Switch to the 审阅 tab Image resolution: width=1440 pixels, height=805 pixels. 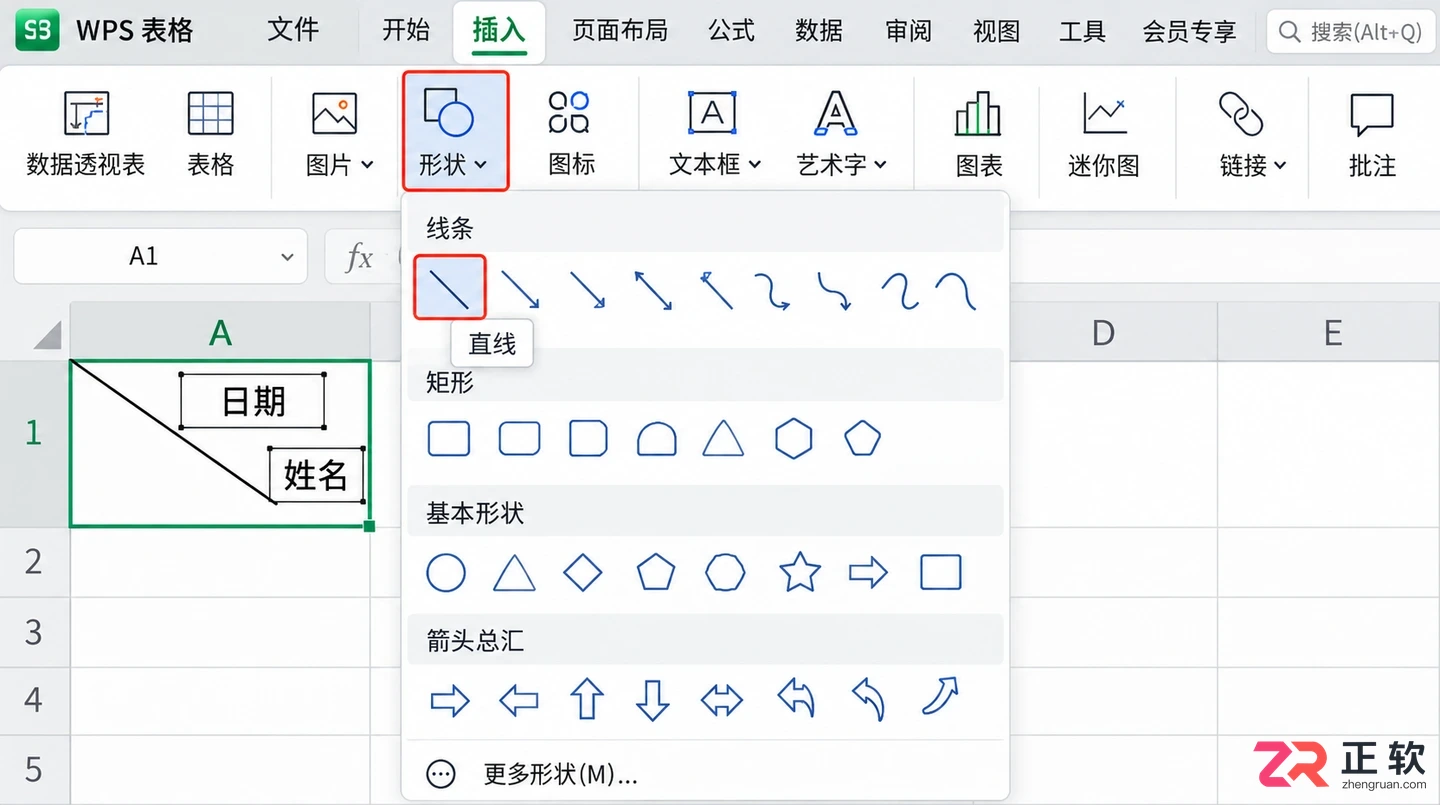(x=908, y=31)
